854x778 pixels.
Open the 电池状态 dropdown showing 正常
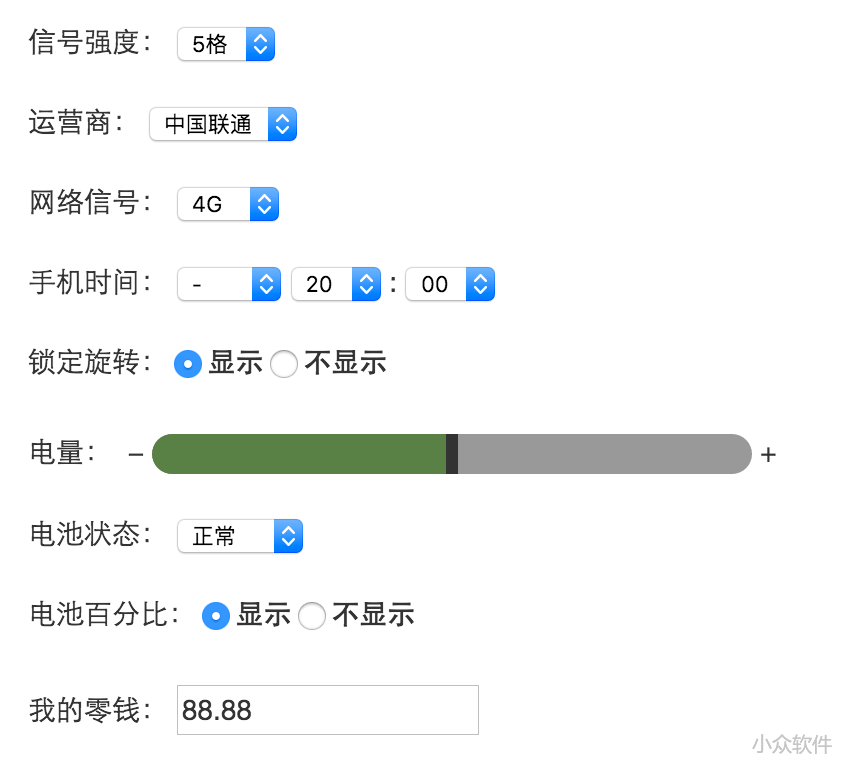pyautogui.click(x=240, y=536)
